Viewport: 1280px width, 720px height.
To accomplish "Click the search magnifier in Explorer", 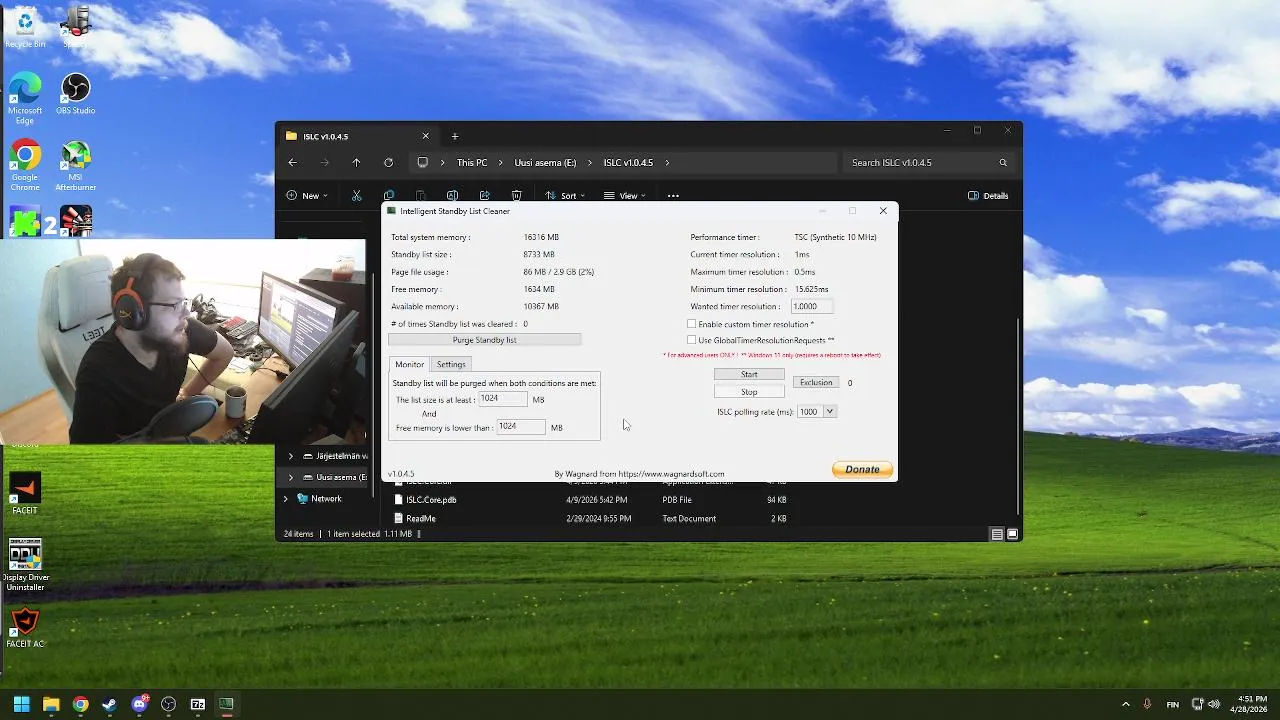I will pyautogui.click(x=1003, y=163).
